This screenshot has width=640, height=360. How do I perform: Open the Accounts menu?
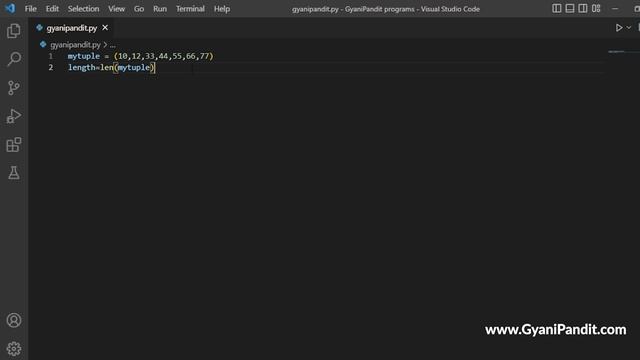(x=13, y=320)
